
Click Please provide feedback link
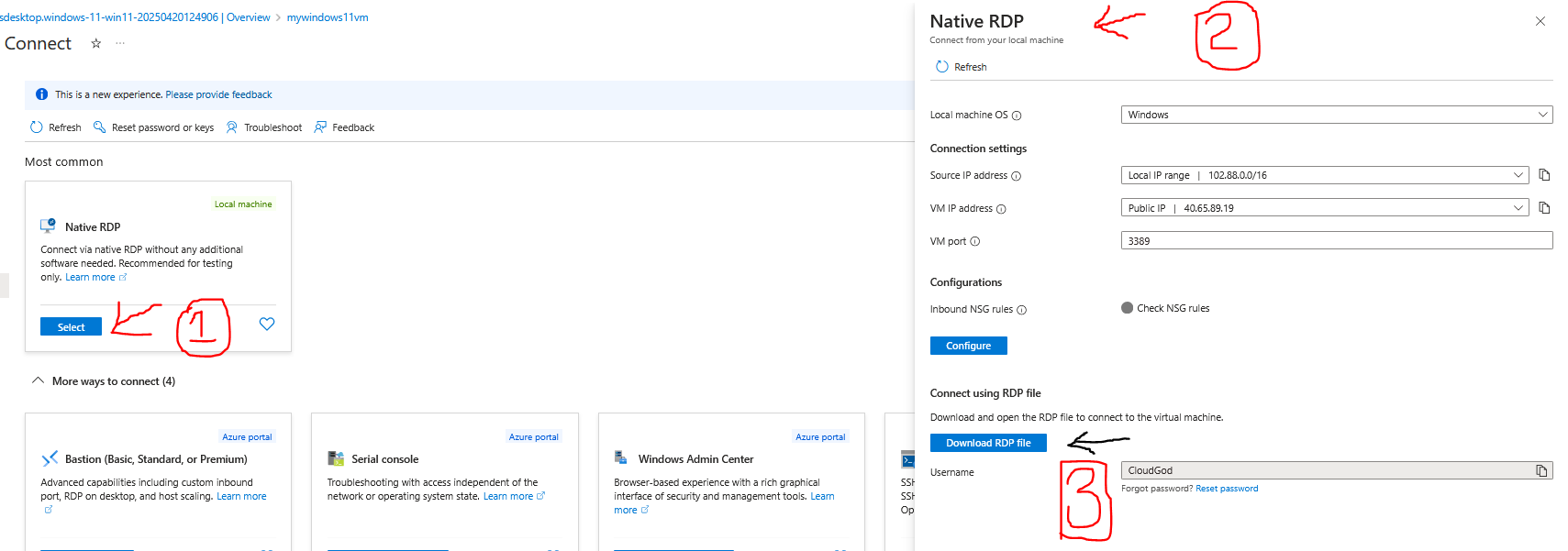218,94
